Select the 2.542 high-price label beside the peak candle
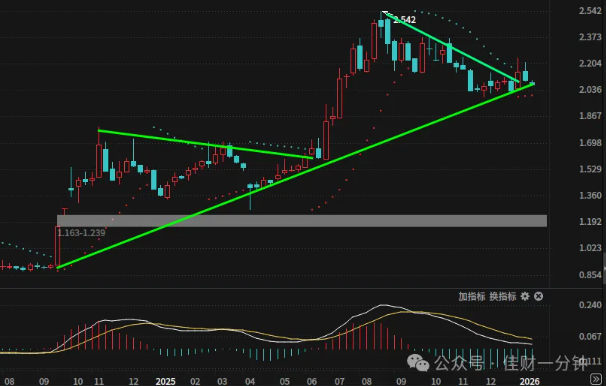 tap(405, 20)
